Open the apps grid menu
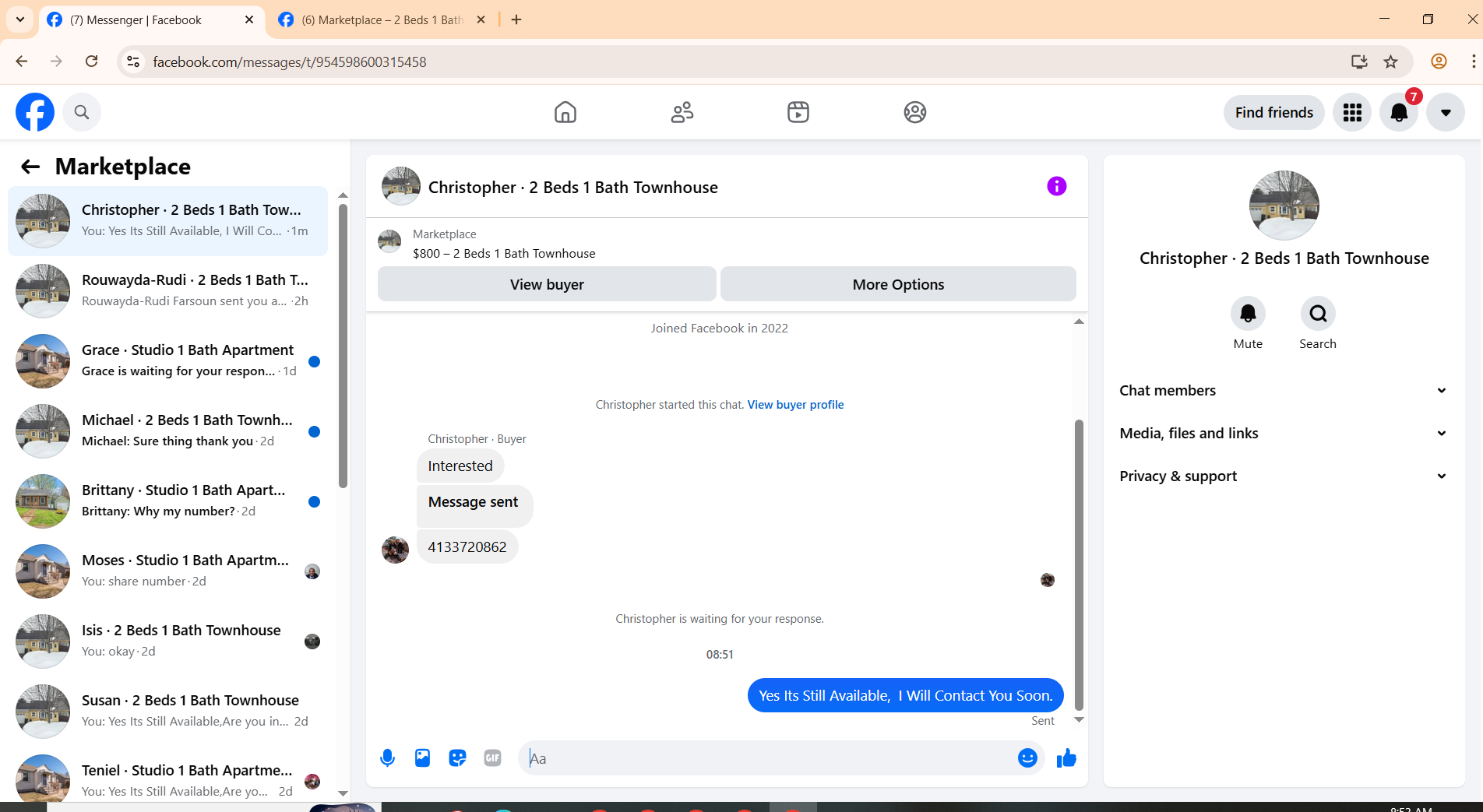This screenshot has height=812, width=1483. pos(1352,112)
